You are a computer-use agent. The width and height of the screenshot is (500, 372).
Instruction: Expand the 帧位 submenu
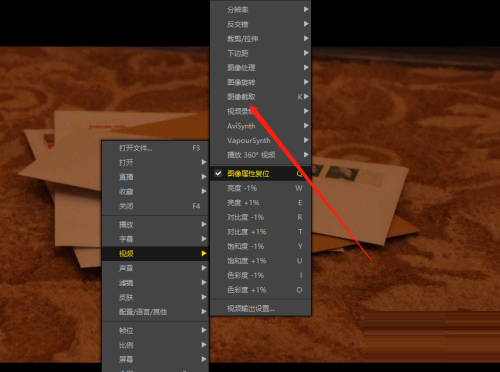coord(155,330)
